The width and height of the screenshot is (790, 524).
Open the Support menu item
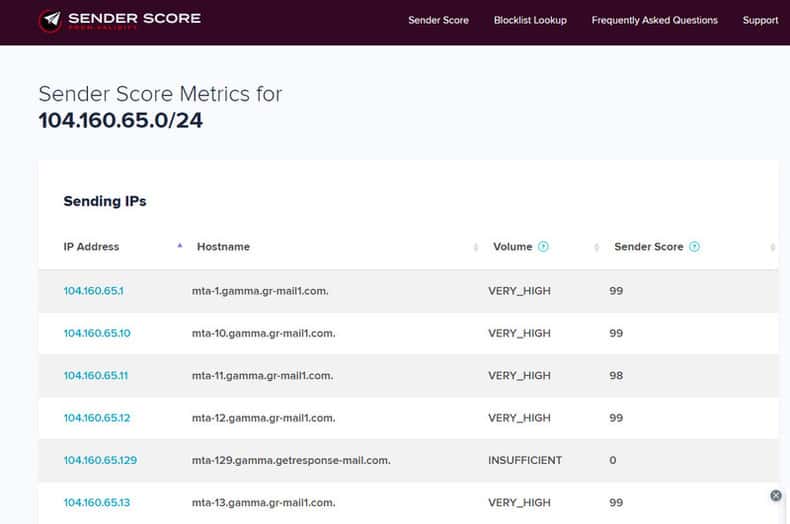click(x=760, y=20)
